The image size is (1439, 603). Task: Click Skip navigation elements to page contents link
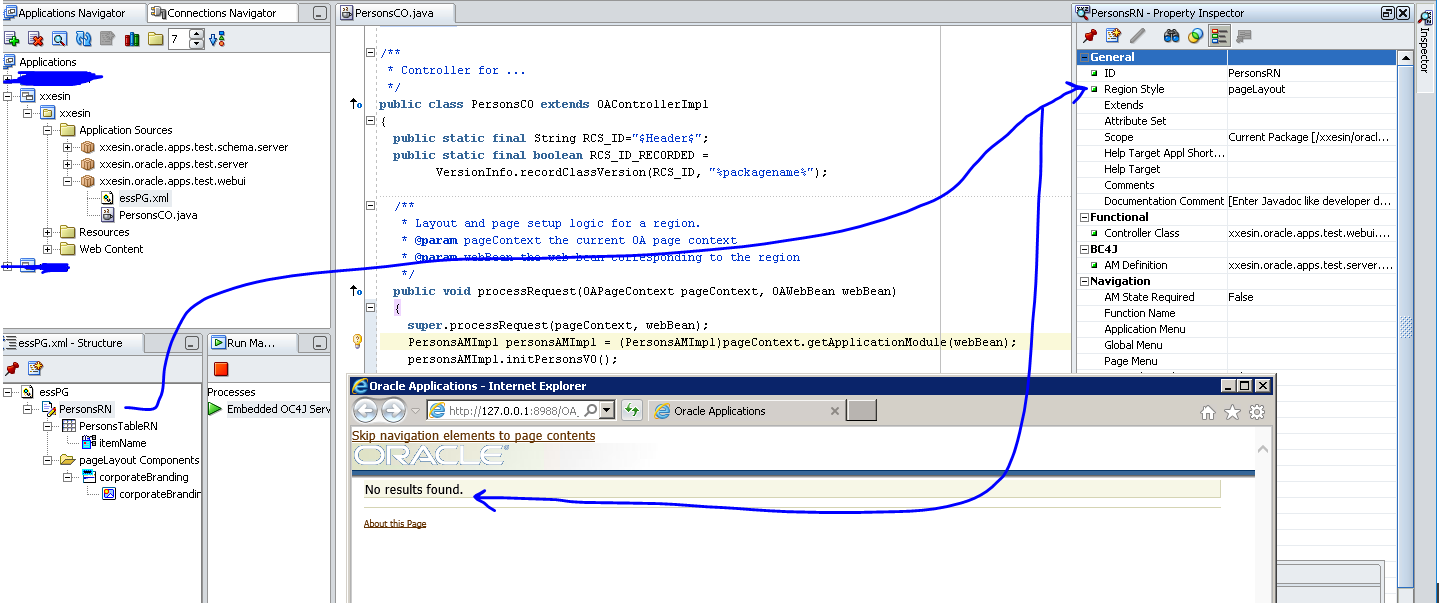pyautogui.click(x=473, y=436)
